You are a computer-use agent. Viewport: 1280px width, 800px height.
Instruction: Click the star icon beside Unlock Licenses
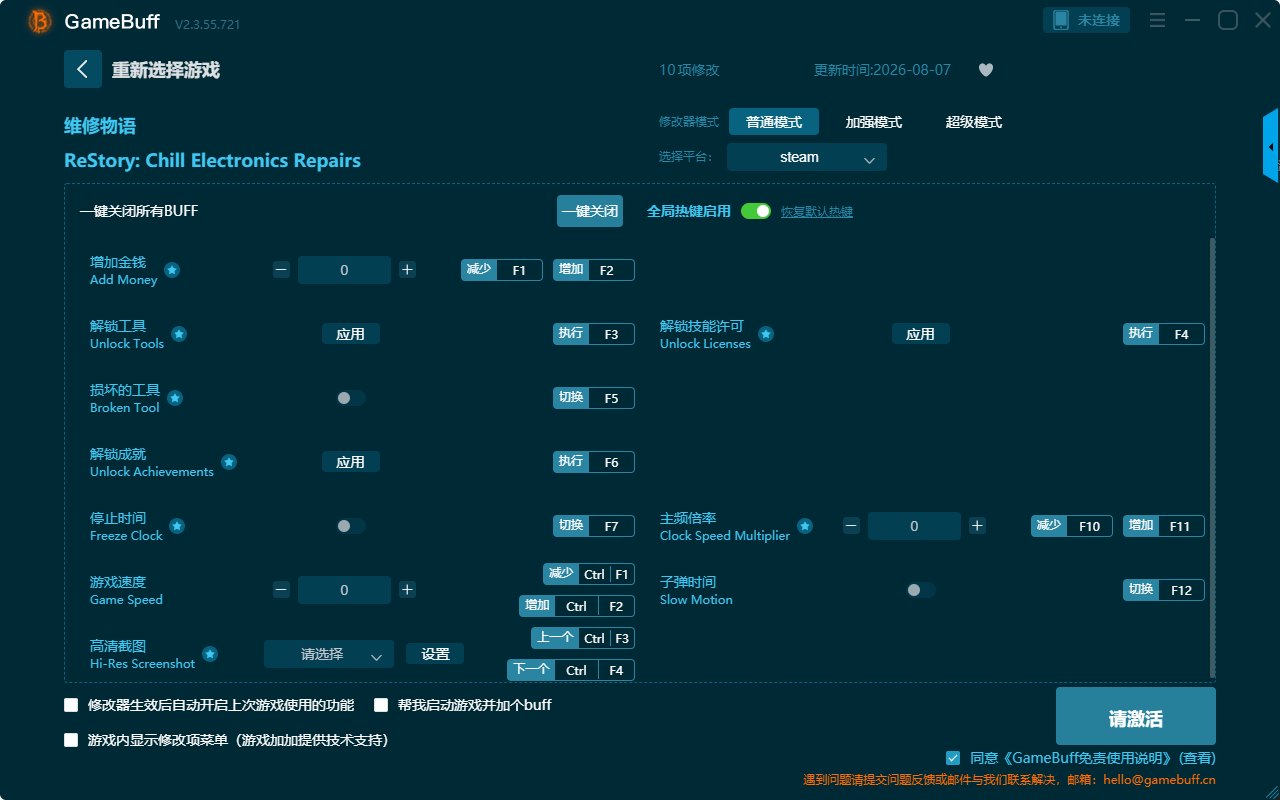point(766,334)
